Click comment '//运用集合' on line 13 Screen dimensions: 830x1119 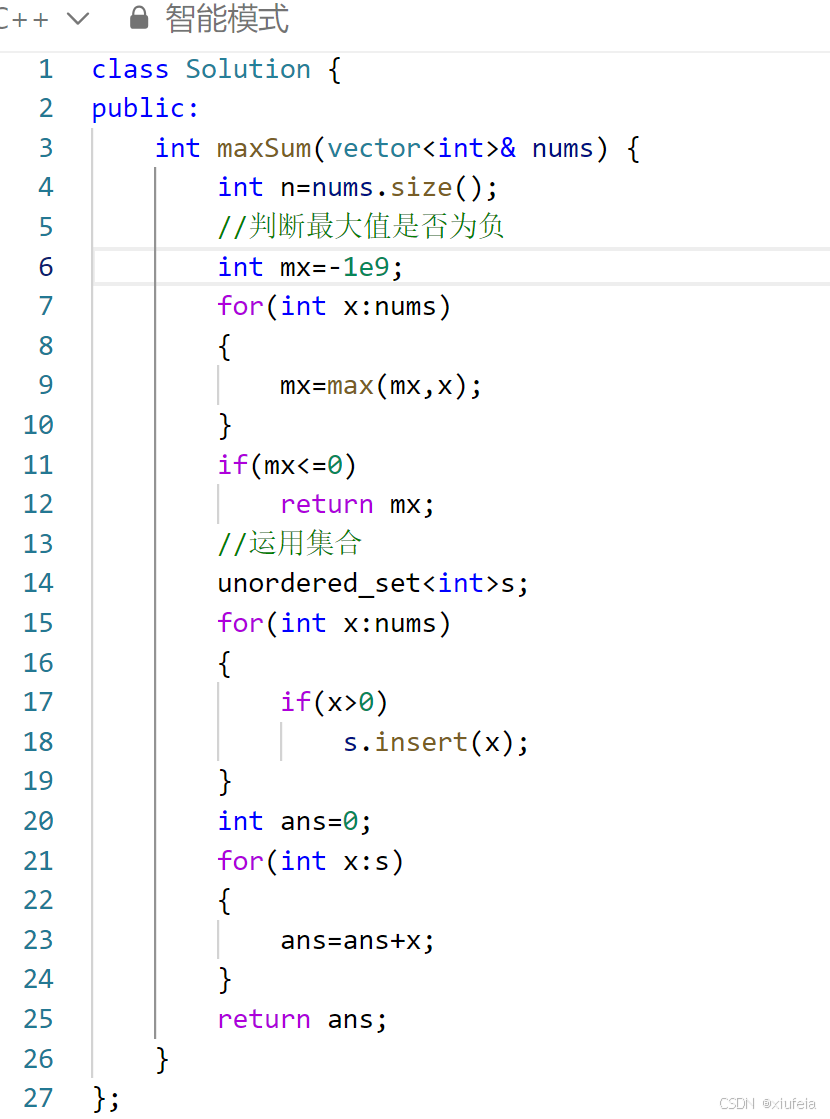(290, 544)
